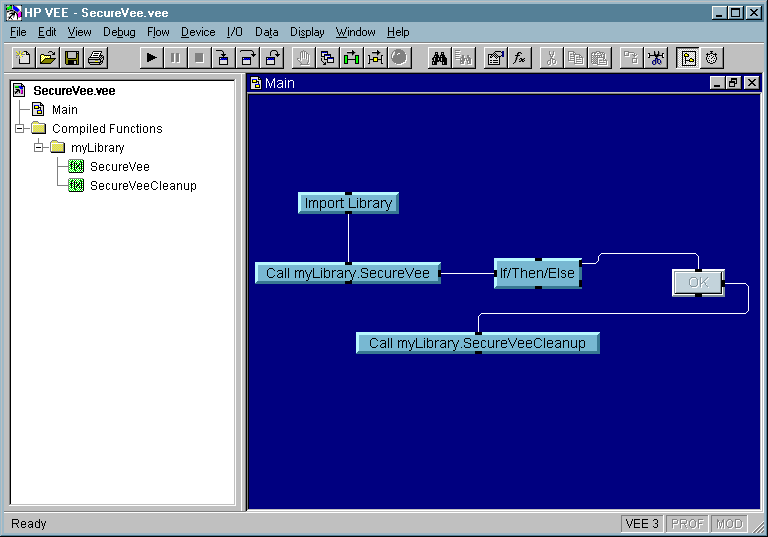Toggle the Program Explorer toolbar button

point(688,57)
